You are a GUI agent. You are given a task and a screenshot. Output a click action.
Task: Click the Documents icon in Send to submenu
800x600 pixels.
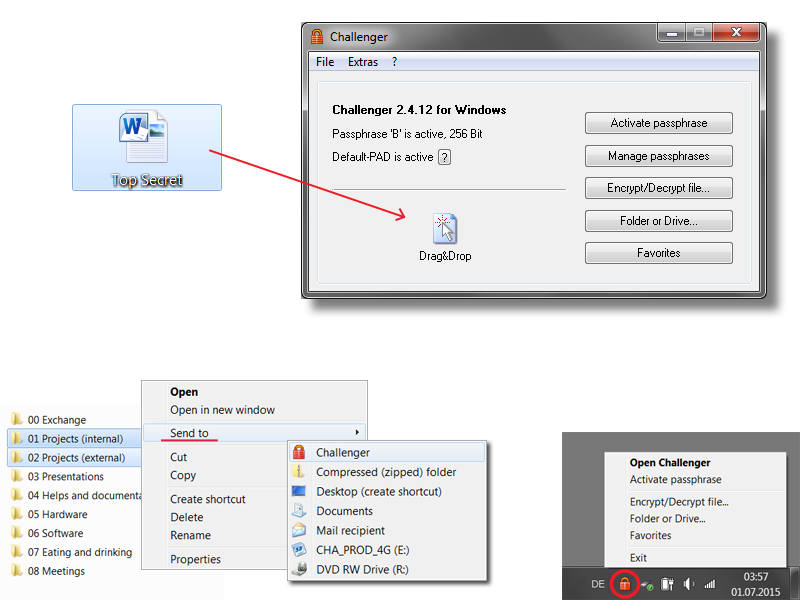coord(299,510)
